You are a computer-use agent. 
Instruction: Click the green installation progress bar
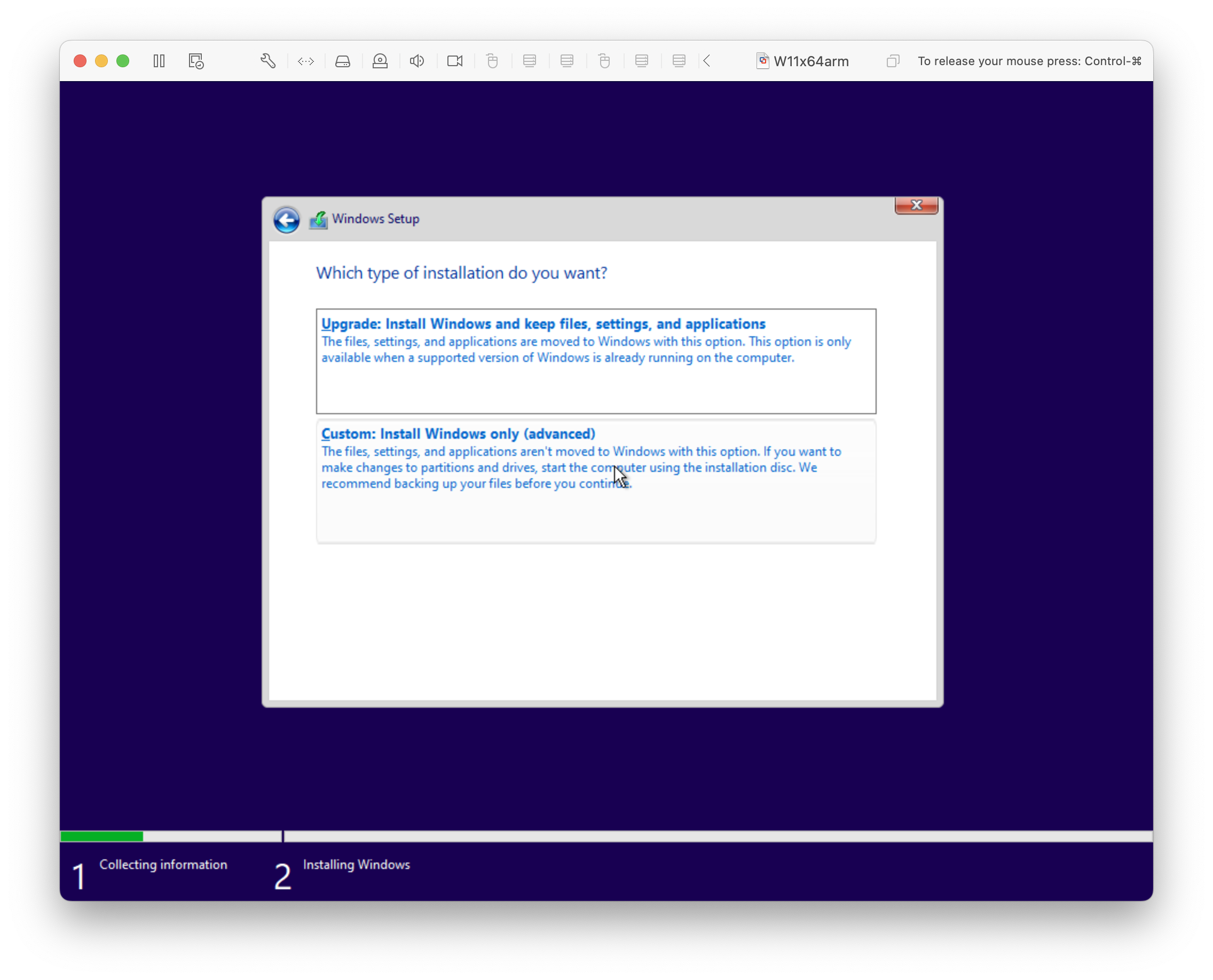[x=101, y=836]
